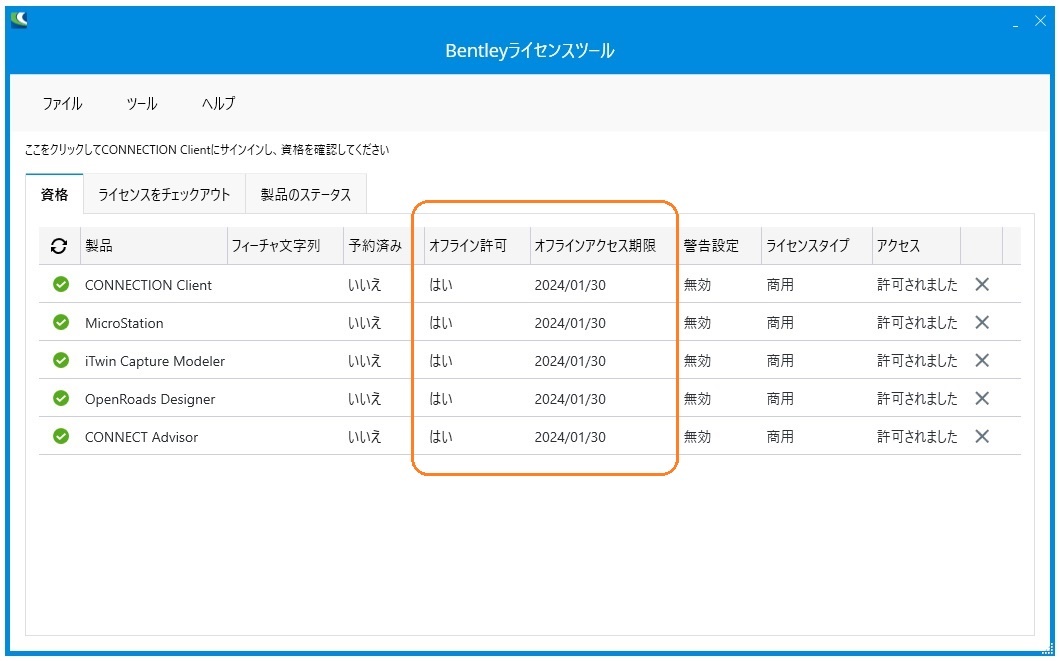
Task: Select the 資格 tab
Action: point(54,194)
